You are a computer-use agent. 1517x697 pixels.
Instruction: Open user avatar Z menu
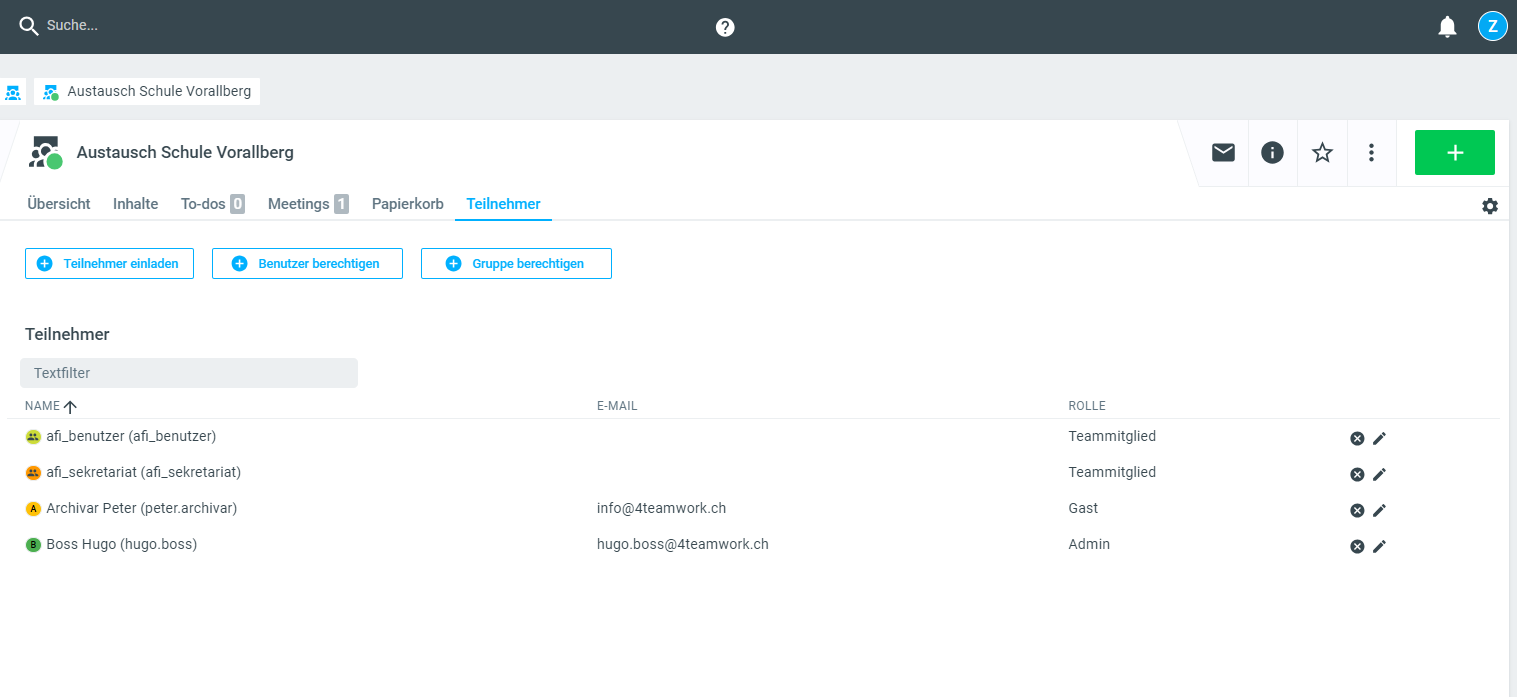tap(1492, 26)
